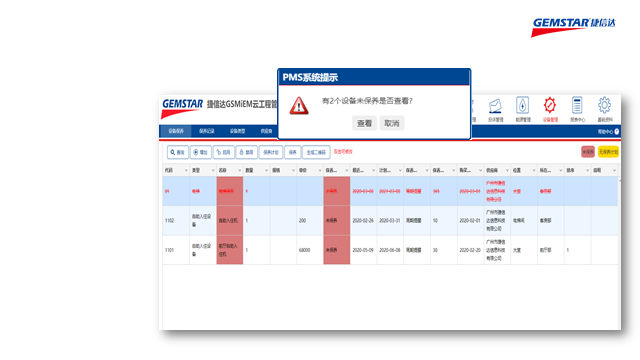Viewport: 640px width, 360px height.
Task: Open the water-drop 能源管理 module icon
Action: (522, 105)
